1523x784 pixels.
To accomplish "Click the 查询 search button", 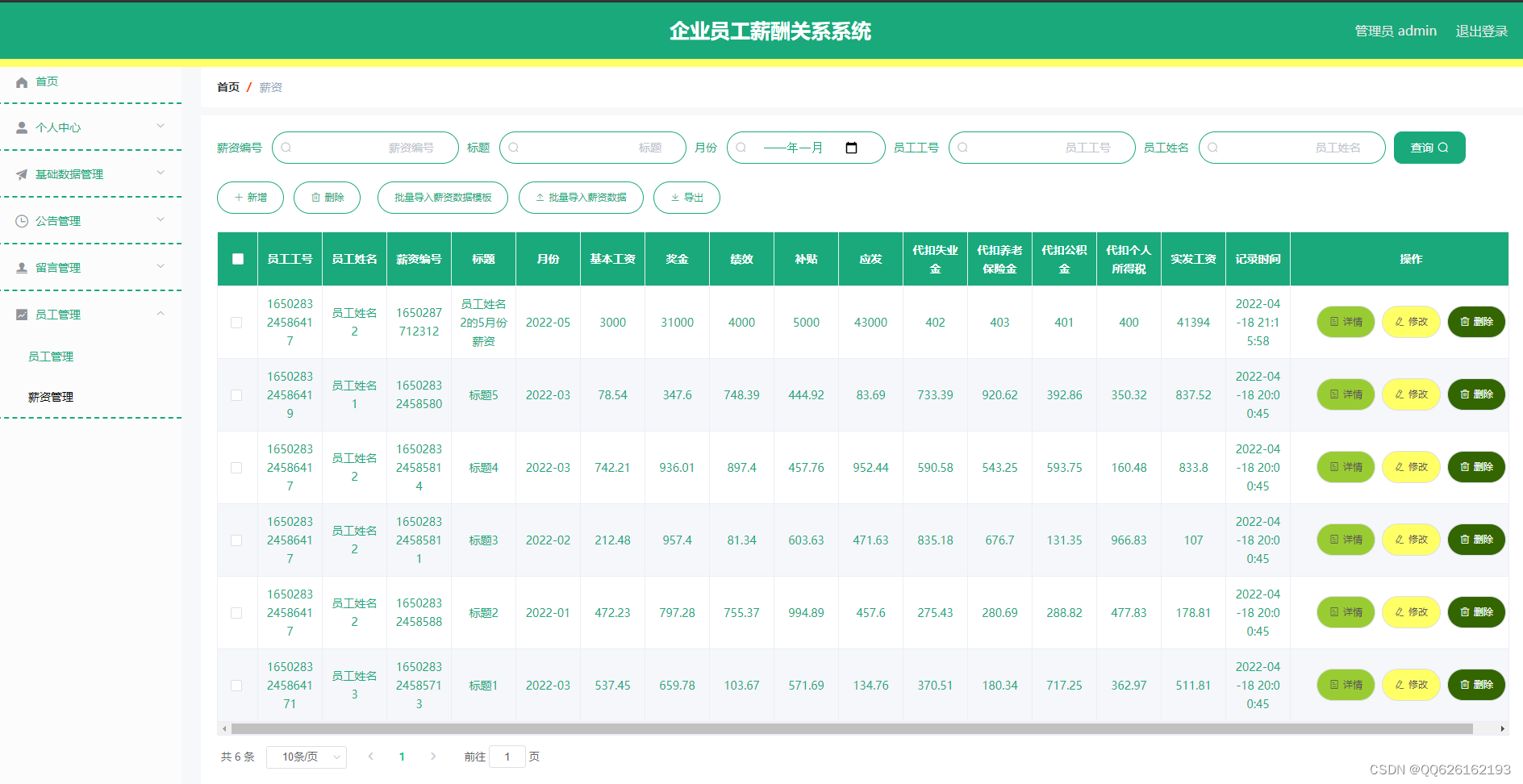I will coord(1429,148).
